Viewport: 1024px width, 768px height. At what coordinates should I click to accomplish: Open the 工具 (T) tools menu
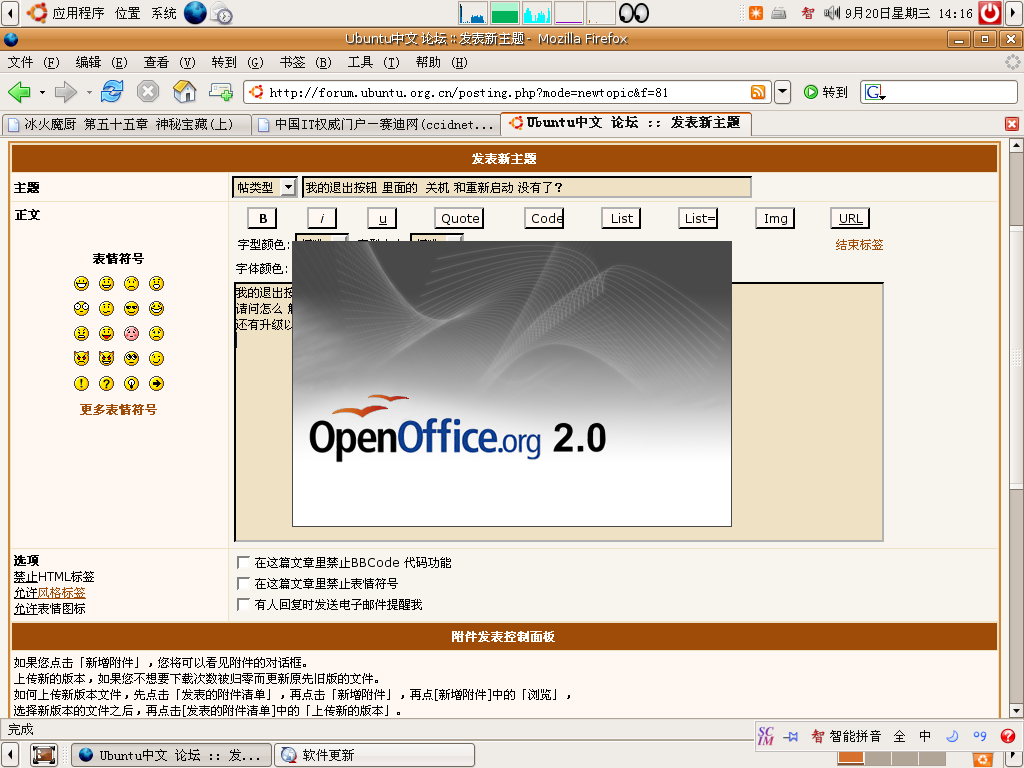(x=374, y=62)
